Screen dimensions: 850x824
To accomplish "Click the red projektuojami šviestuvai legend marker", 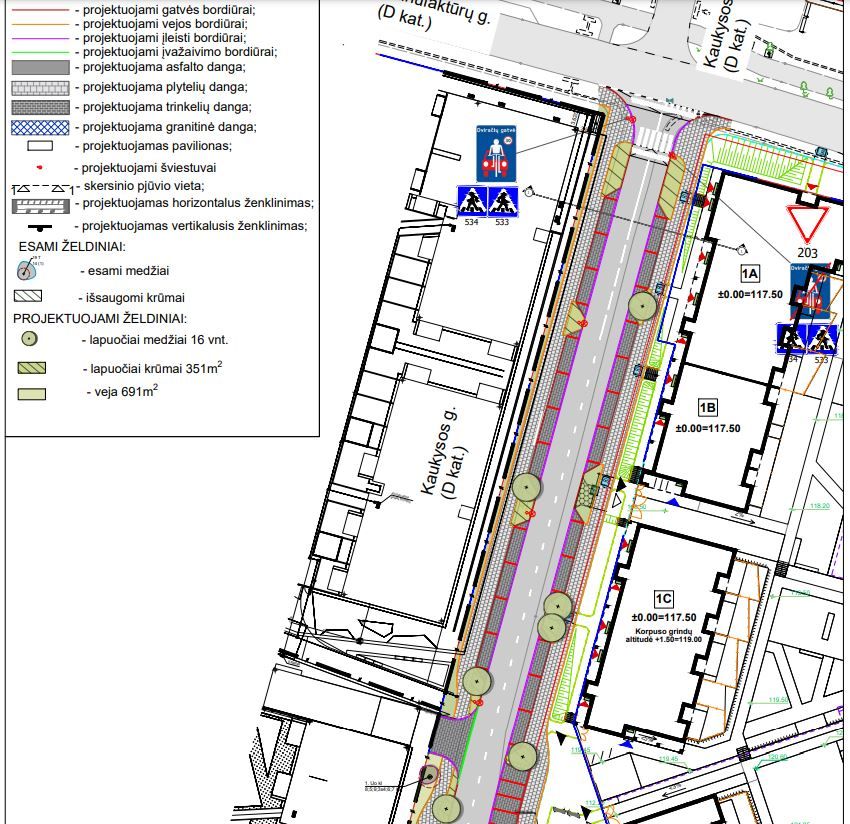I will point(40,167).
